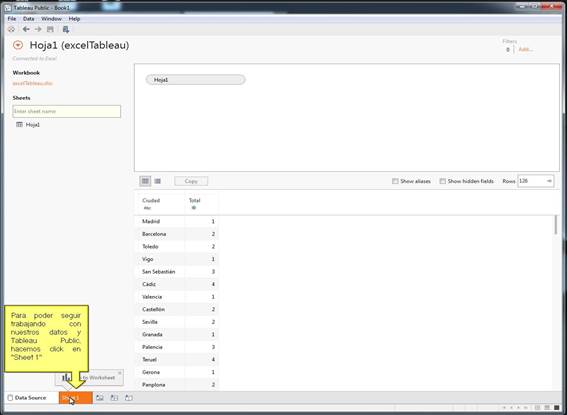Click the Abc type icon under Ciudad
567x415 pixels.
(147, 208)
